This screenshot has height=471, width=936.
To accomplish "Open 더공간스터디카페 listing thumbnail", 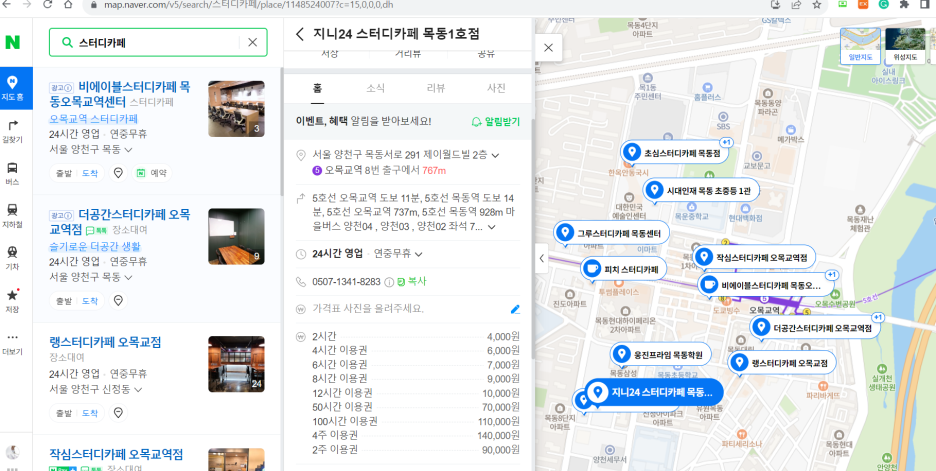I will (236, 236).
